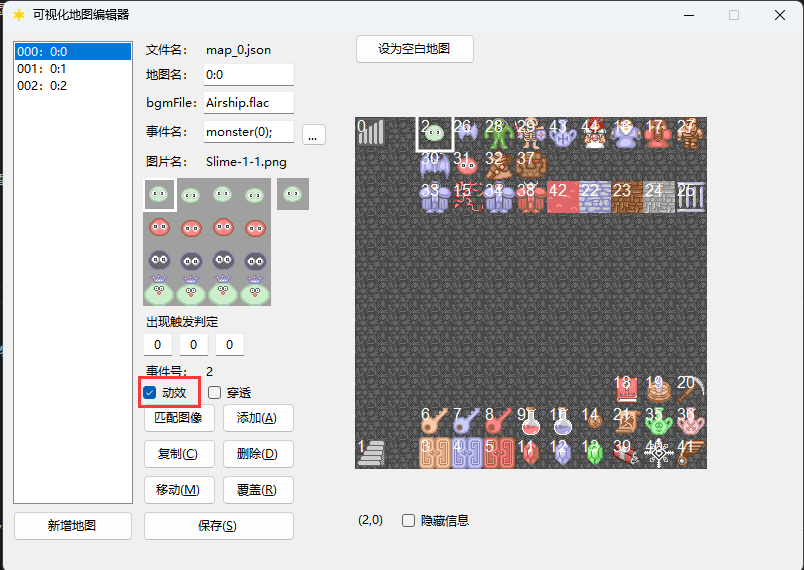Select the red merchant tile numbered 17
This screenshot has width=804, height=570.
click(658, 133)
